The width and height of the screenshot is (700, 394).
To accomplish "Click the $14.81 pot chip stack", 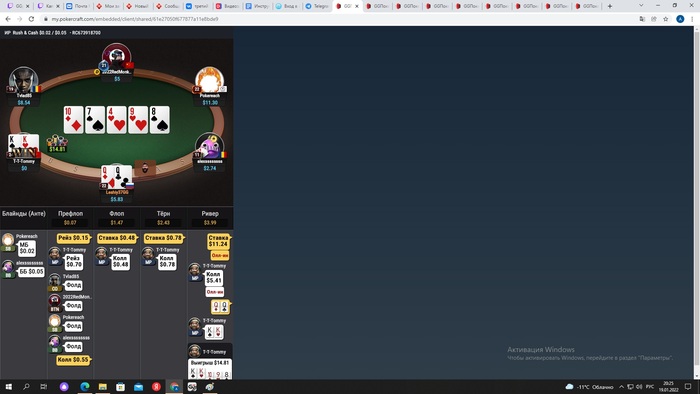I will click(57, 144).
